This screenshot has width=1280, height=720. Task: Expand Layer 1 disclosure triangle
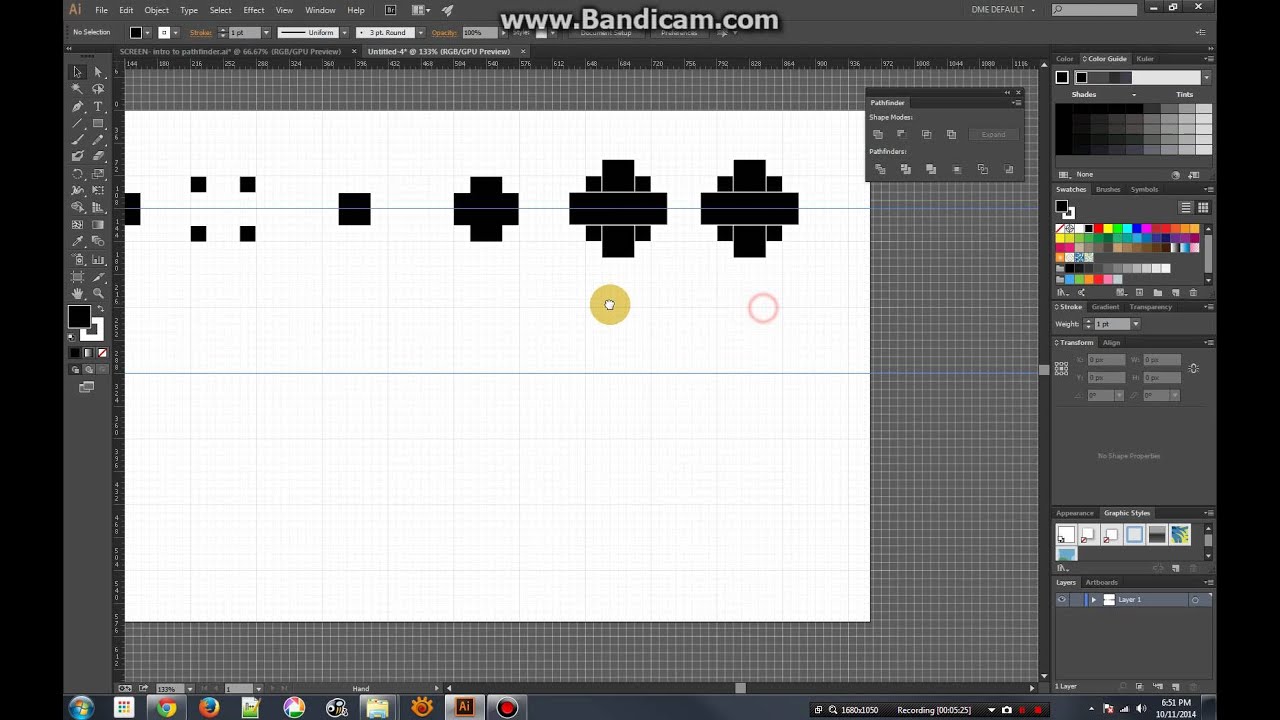[1093, 600]
